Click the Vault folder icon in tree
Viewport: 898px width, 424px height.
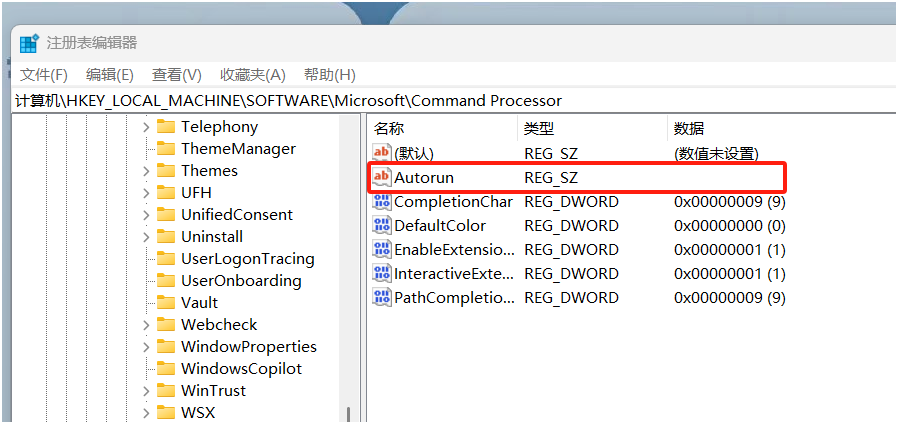tap(166, 303)
